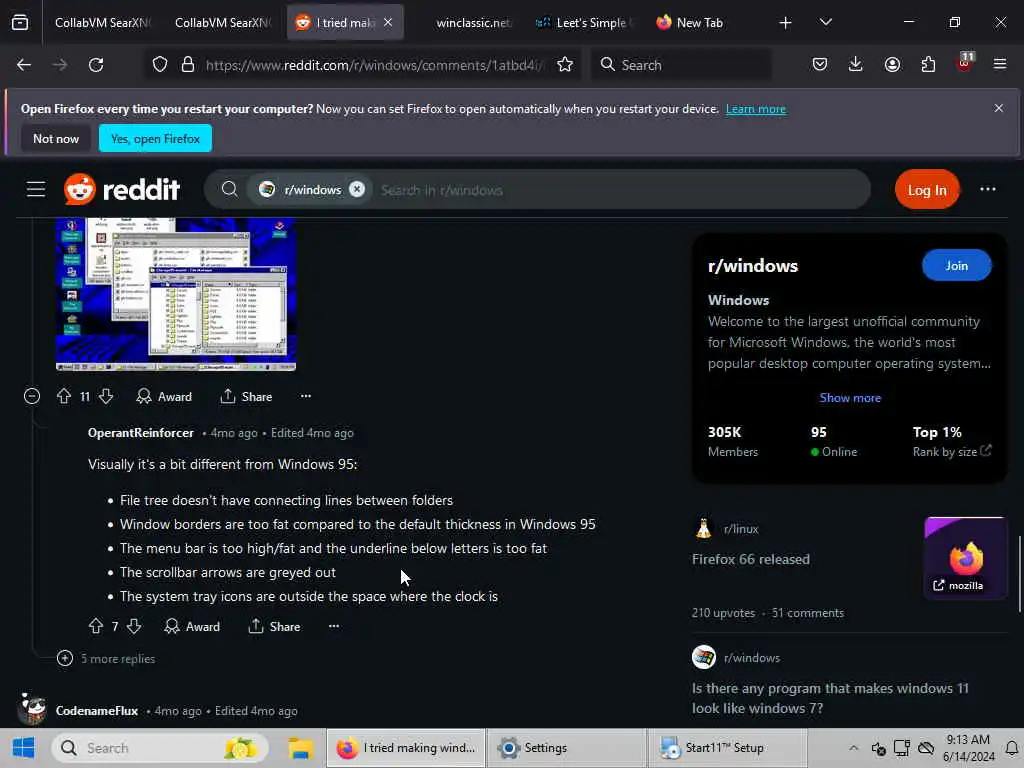Open Reddit header three-dot menu
The image size is (1024, 768).
[x=987, y=189]
